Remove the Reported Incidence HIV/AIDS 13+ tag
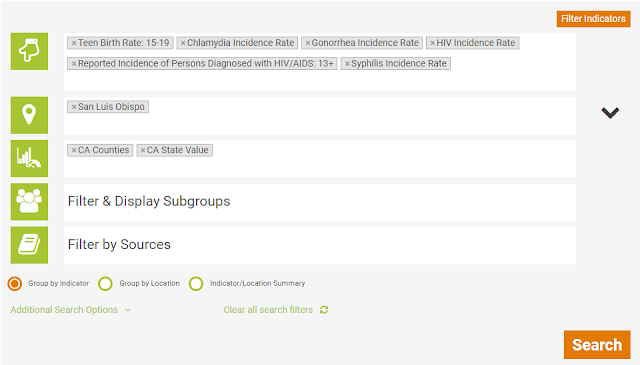The image size is (640, 365). point(74,64)
